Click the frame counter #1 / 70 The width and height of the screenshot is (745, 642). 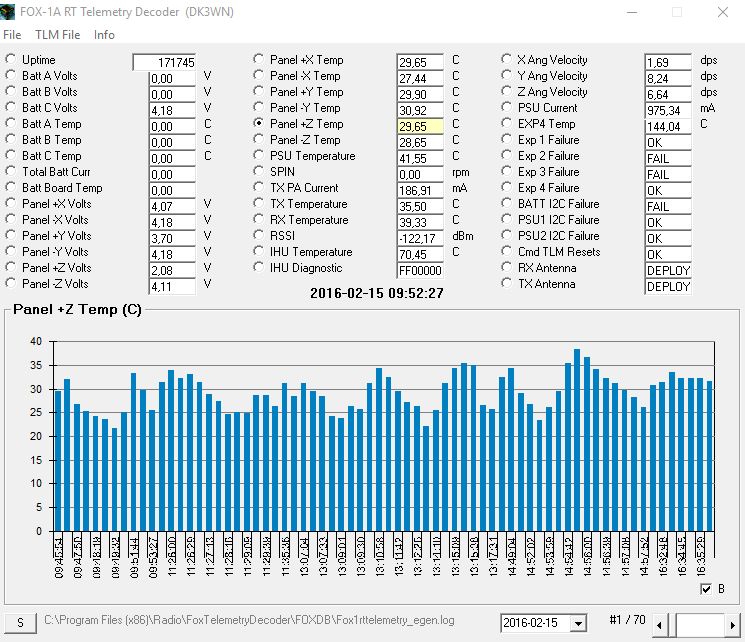[x=627, y=620]
